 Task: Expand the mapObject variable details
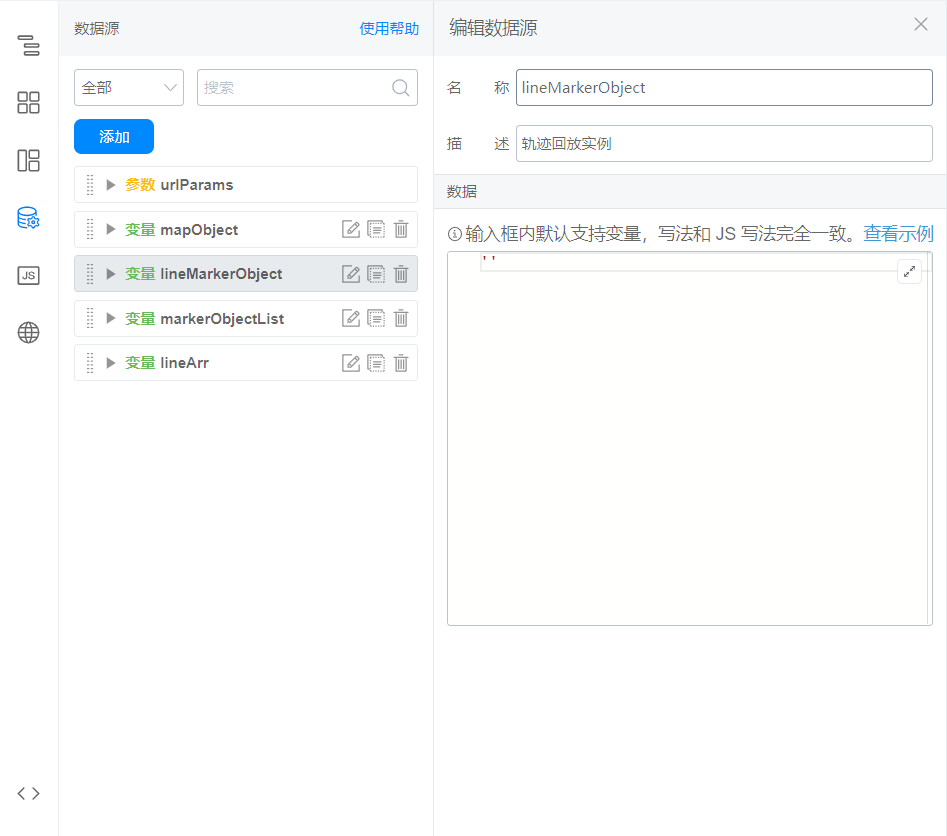111,230
